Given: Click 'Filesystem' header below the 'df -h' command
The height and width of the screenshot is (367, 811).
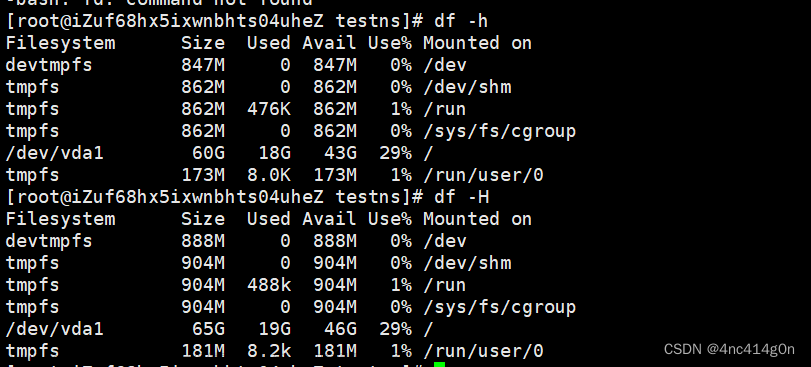Looking at the screenshot, I should [60, 43].
